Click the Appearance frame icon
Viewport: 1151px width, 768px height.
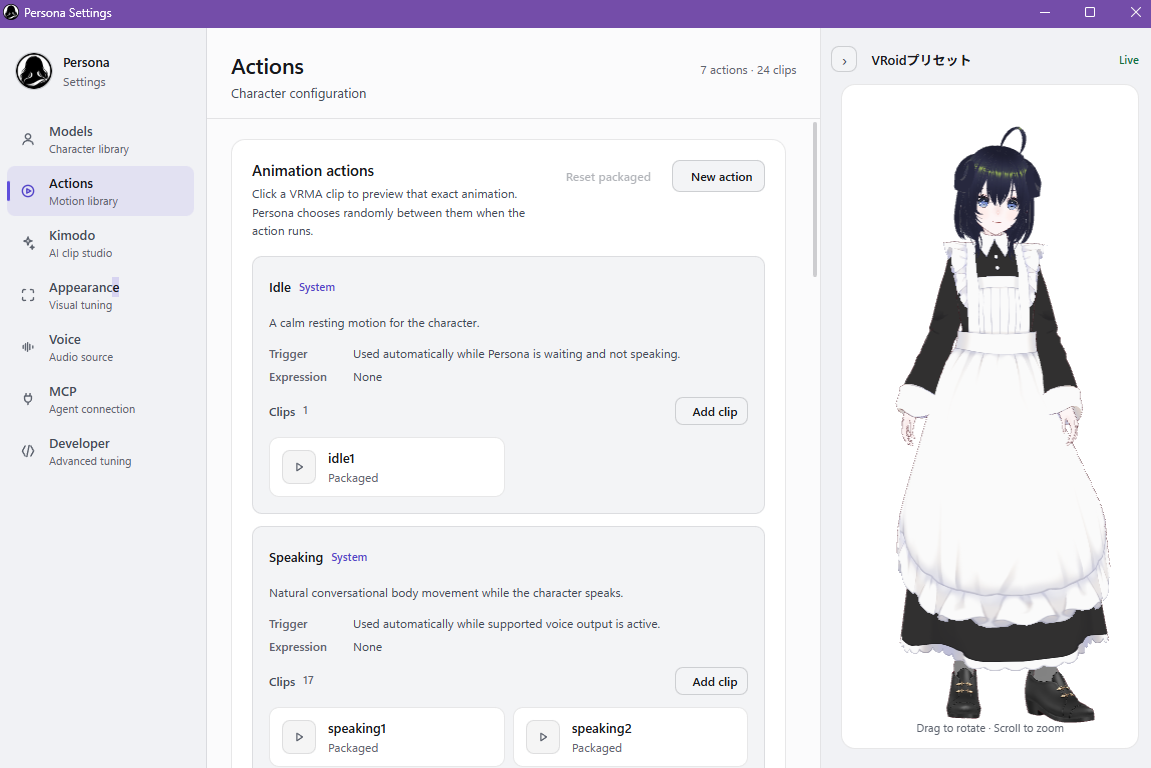[x=28, y=295]
